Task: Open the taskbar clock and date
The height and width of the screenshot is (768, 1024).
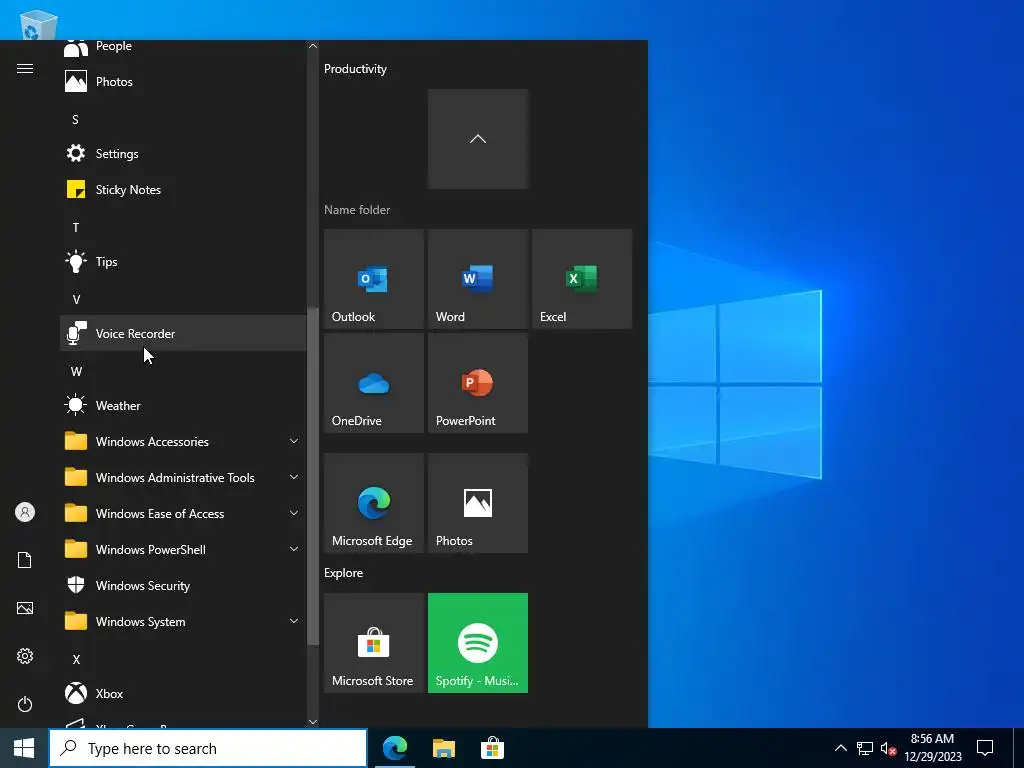Action: coord(933,748)
